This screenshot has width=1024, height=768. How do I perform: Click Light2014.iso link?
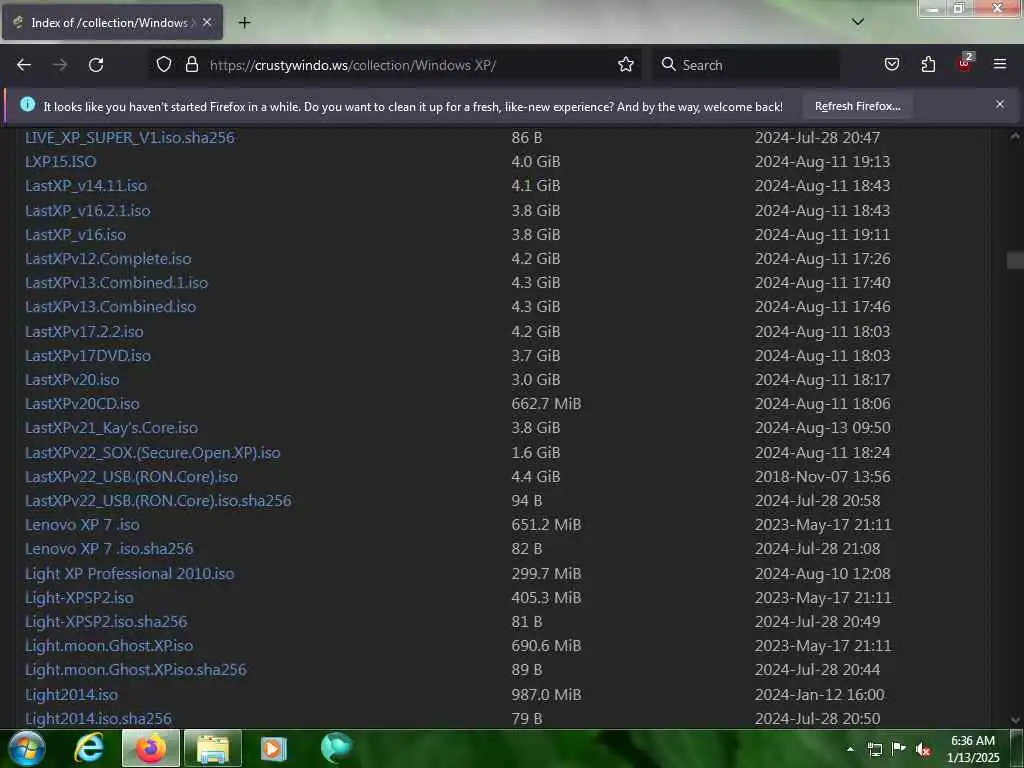pyautogui.click(x=71, y=694)
